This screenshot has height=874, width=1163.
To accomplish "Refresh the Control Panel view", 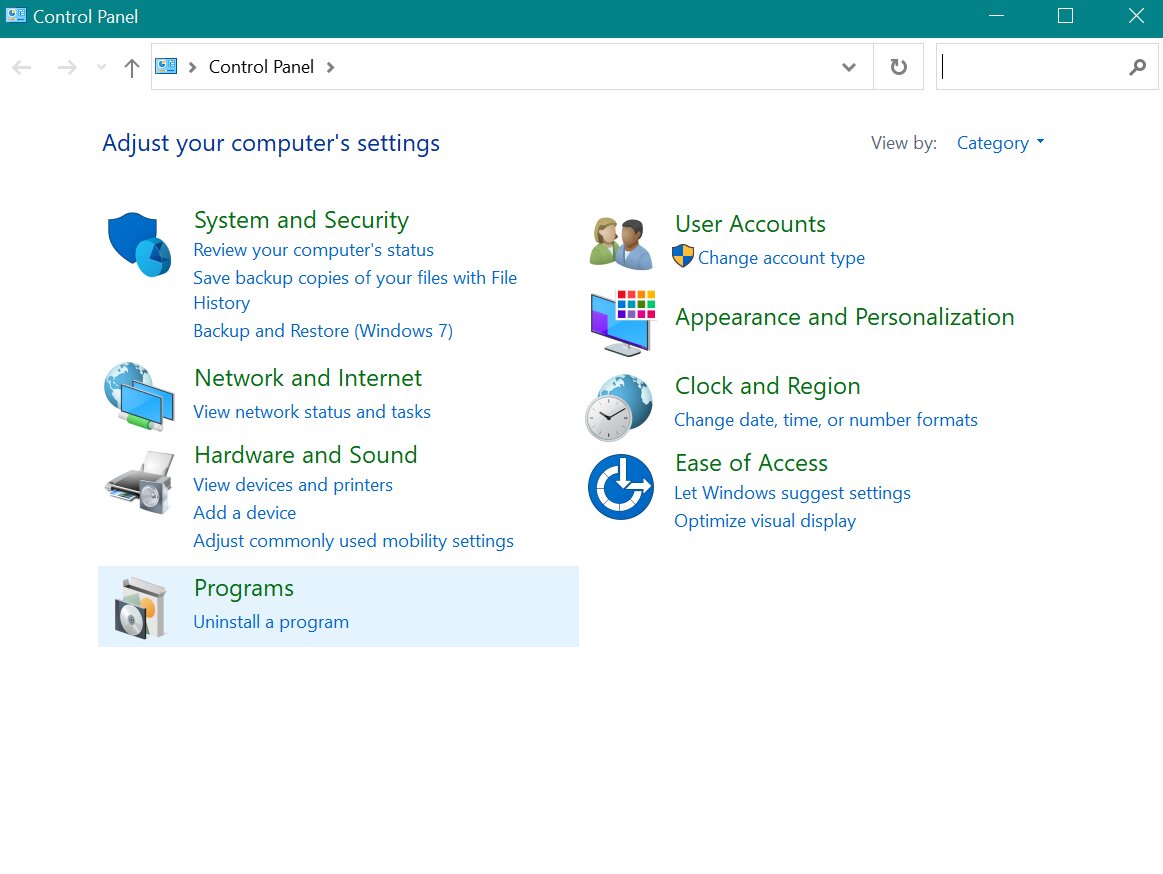I will [x=898, y=67].
